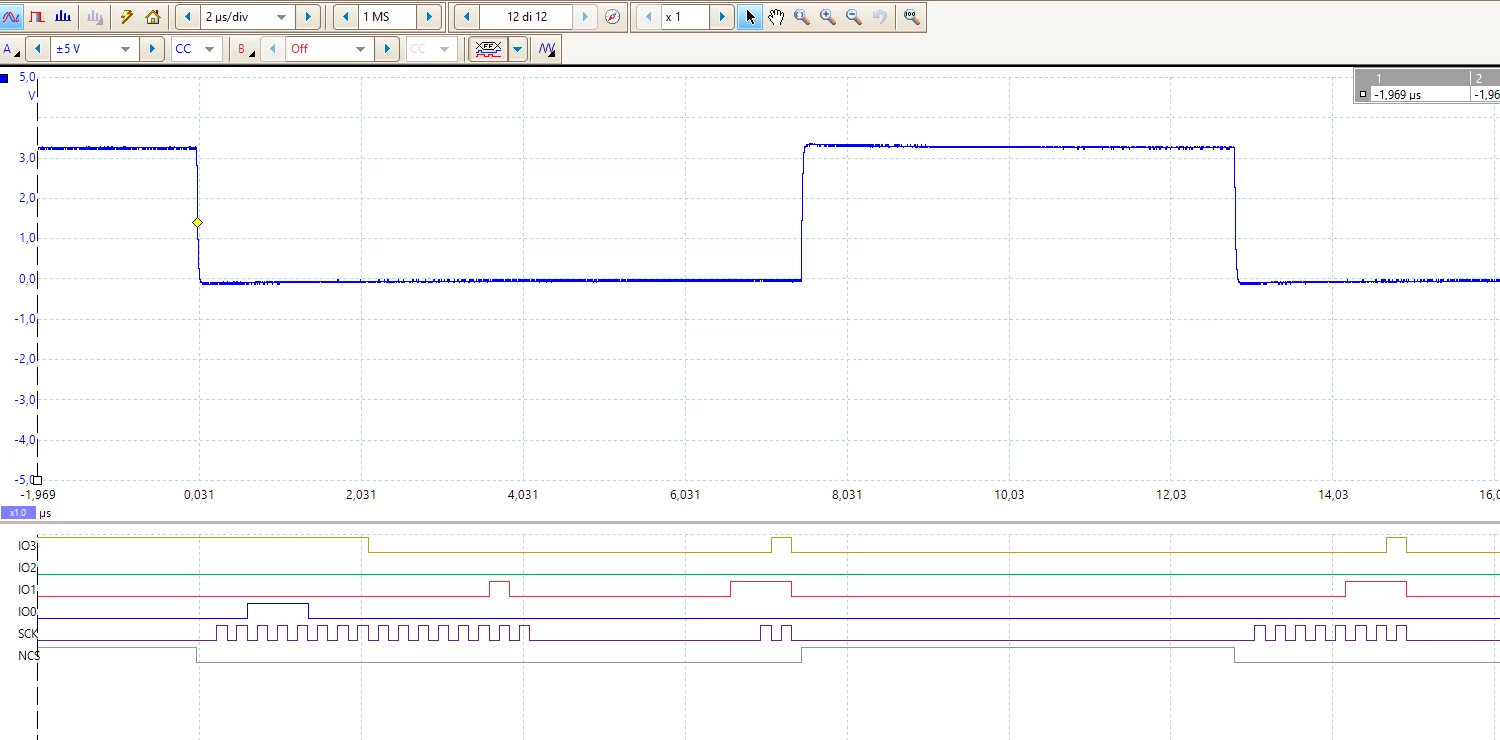This screenshot has height=740, width=1500.
Task: Open the buffer navigator compass icon
Action: tap(613, 17)
